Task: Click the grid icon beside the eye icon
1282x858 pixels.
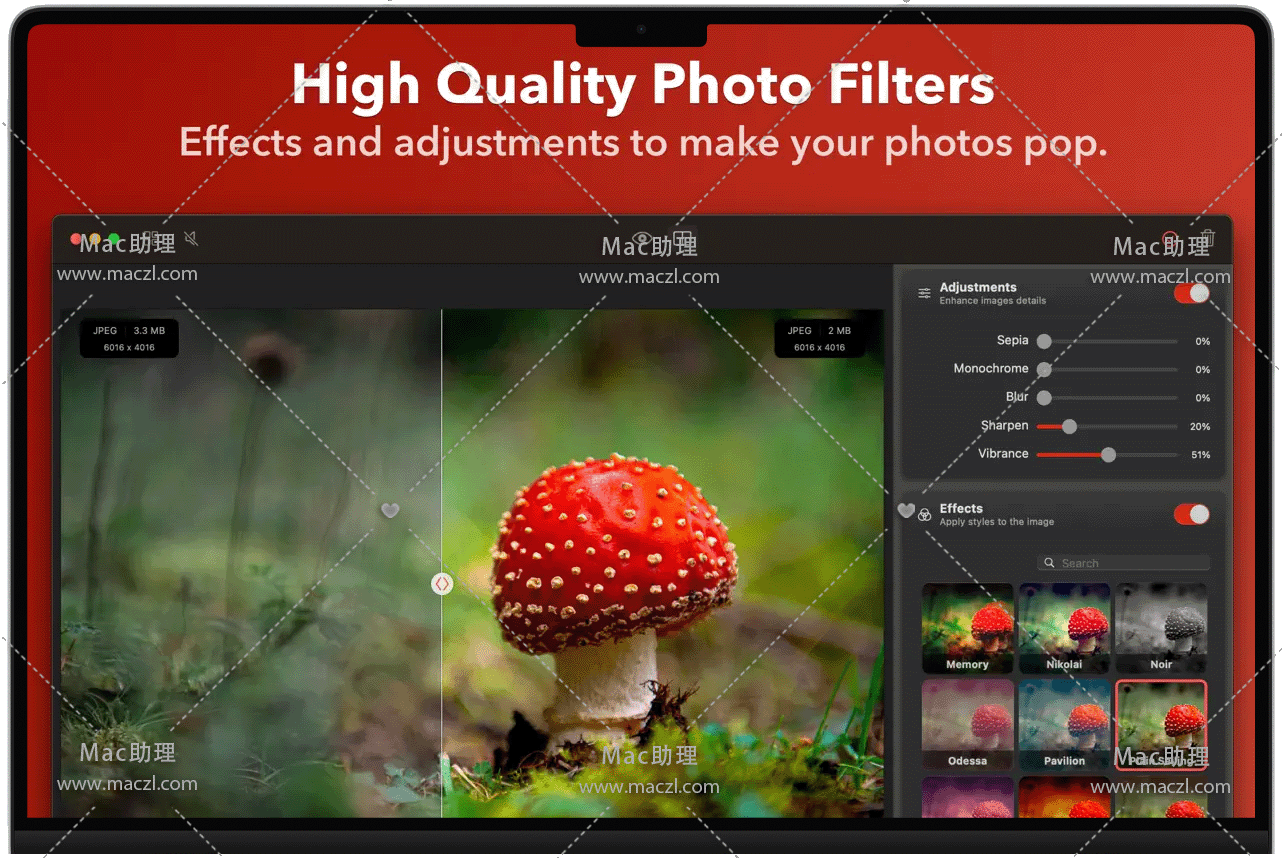Action: click(683, 239)
